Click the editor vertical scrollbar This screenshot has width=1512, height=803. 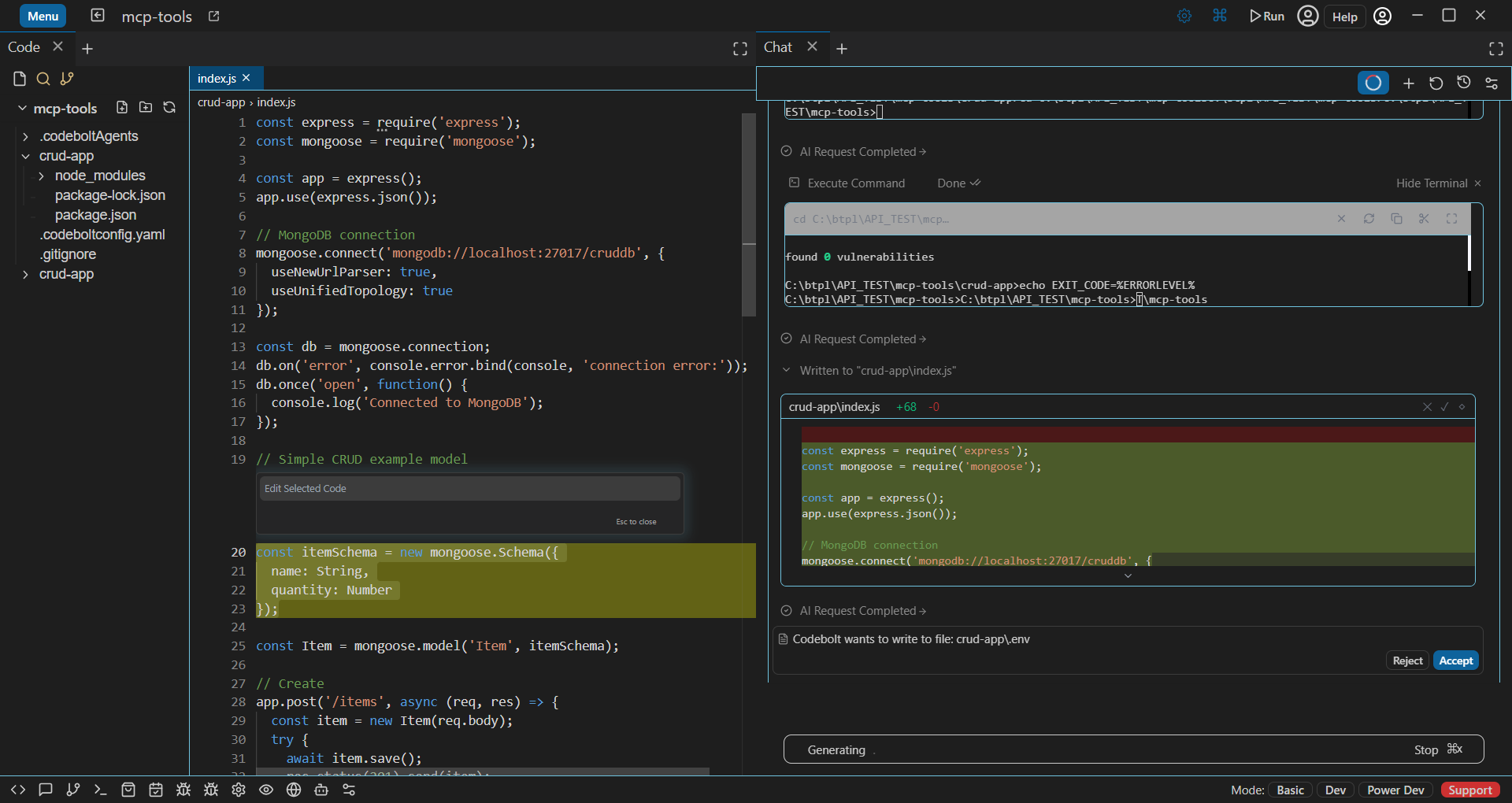click(749, 214)
